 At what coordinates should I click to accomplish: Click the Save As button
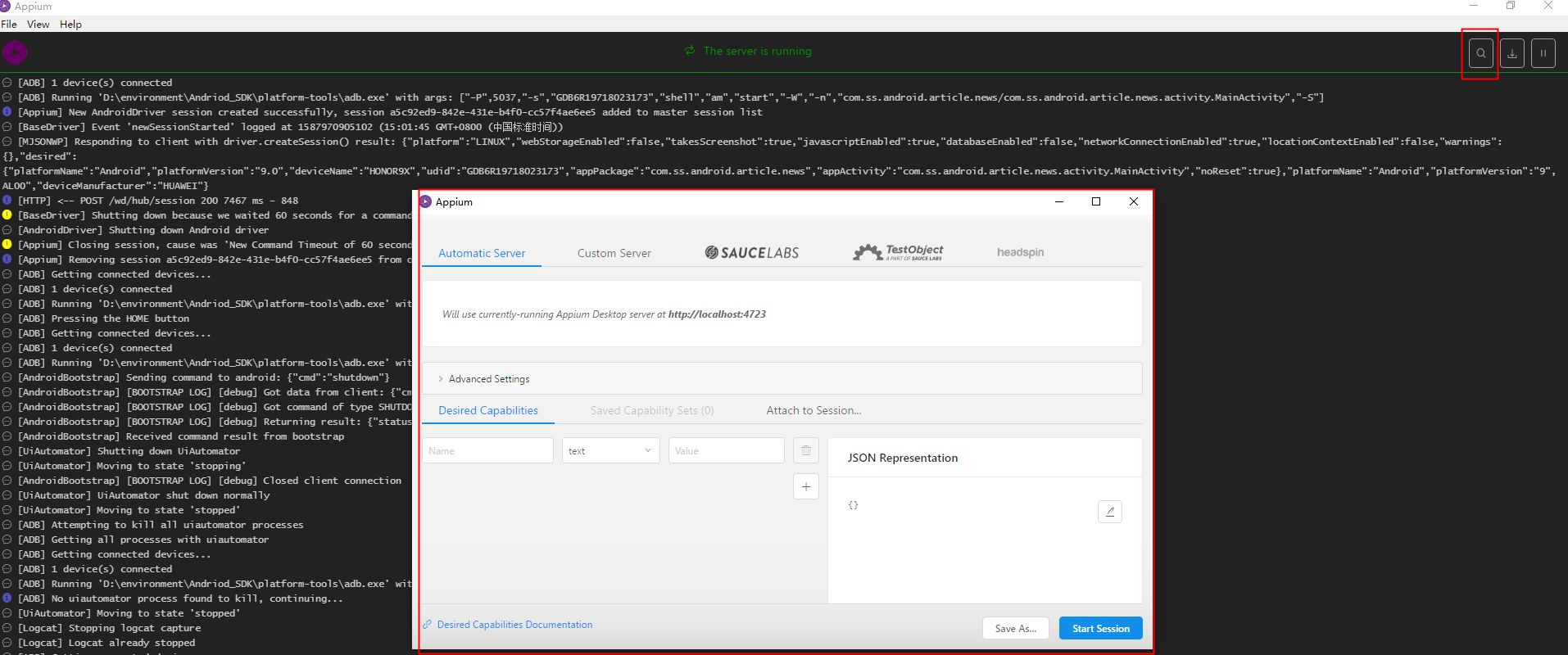[1015, 628]
